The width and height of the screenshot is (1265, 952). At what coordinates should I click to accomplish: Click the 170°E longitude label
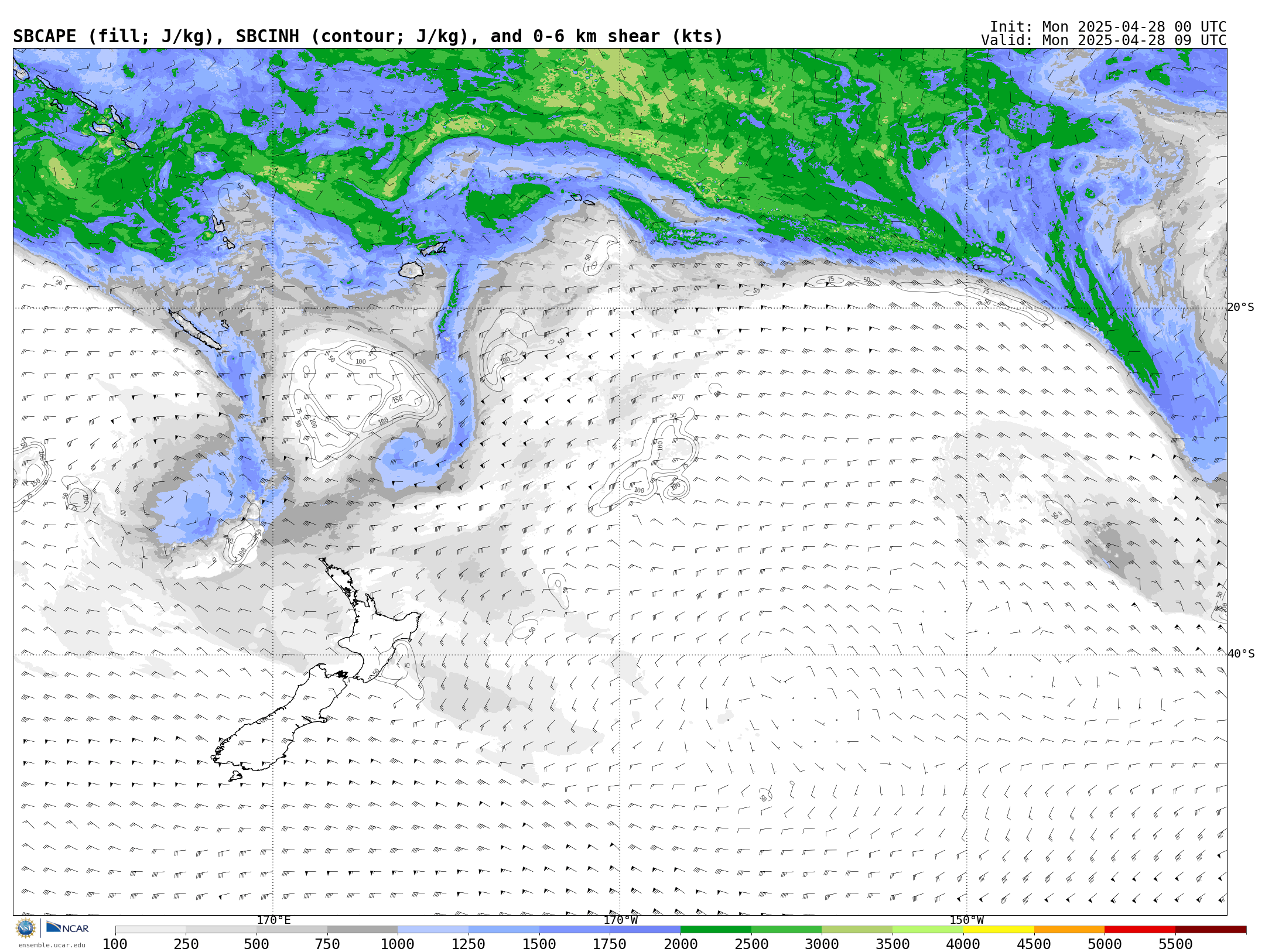(273, 920)
